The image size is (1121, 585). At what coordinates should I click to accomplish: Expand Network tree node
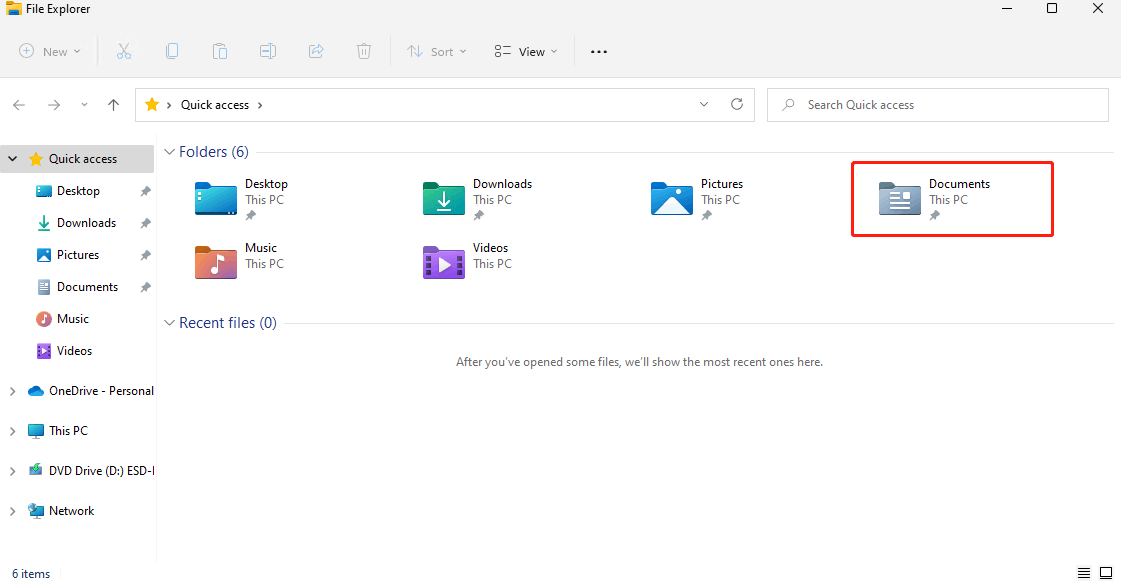[13, 511]
